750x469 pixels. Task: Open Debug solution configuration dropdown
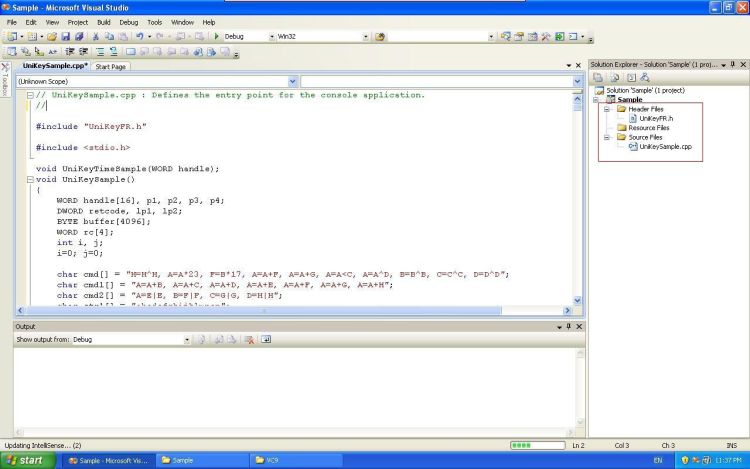point(272,37)
